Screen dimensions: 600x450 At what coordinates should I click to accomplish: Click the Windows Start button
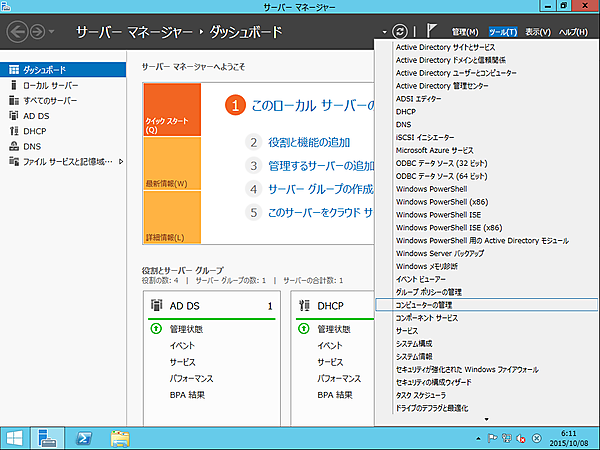(x=15, y=437)
